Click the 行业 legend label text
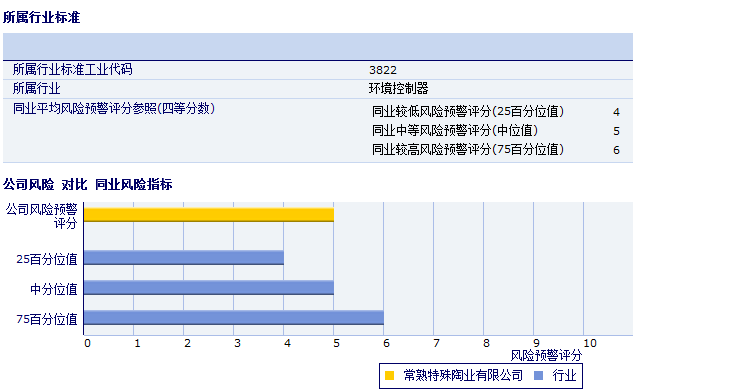The width and height of the screenshot is (747, 389). (565, 376)
